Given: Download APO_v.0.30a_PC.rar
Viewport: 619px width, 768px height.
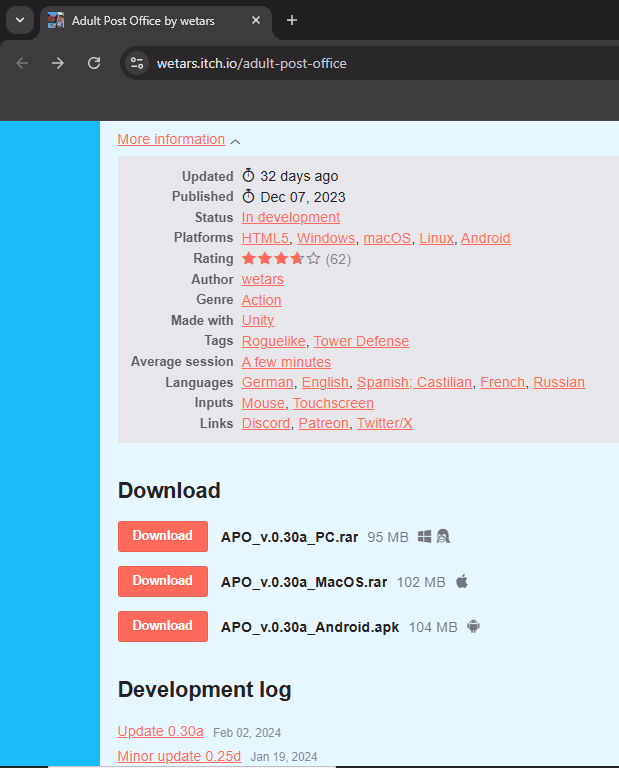Looking at the screenshot, I should click(162, 536).
